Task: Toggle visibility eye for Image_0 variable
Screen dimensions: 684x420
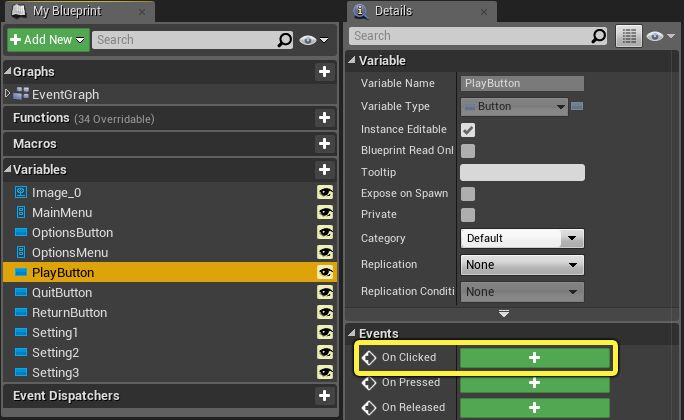Action: [x=325, y=192]
